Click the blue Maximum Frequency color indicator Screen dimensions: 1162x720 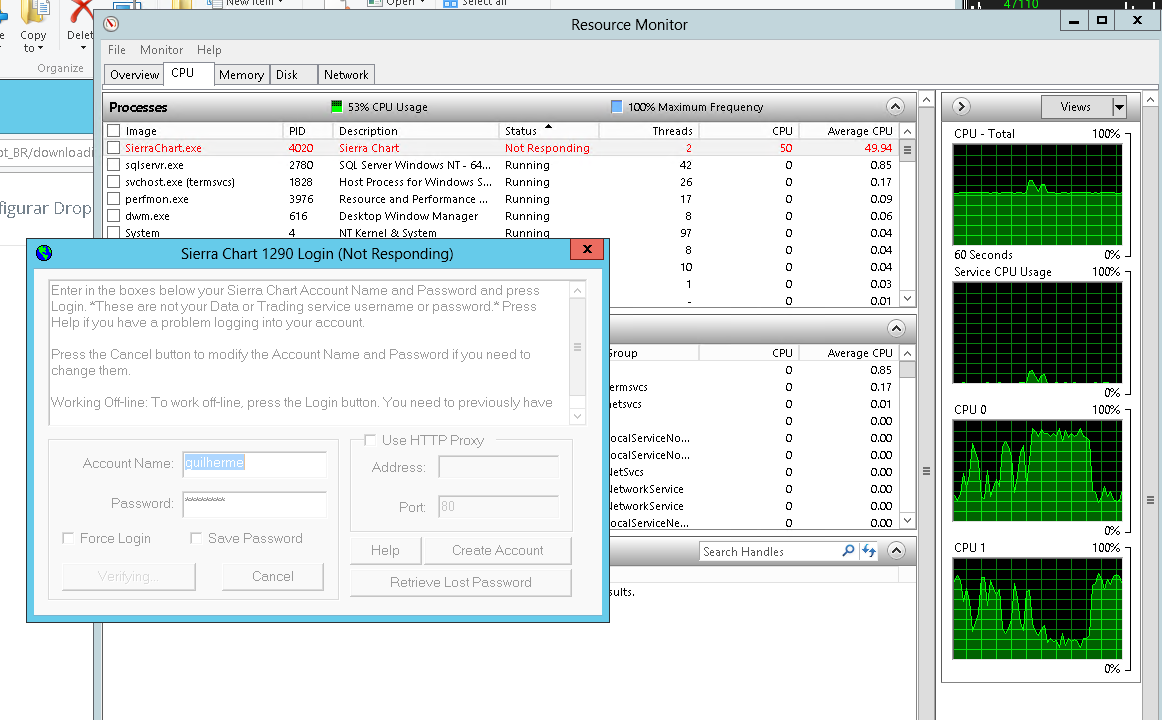coord(617,107)
